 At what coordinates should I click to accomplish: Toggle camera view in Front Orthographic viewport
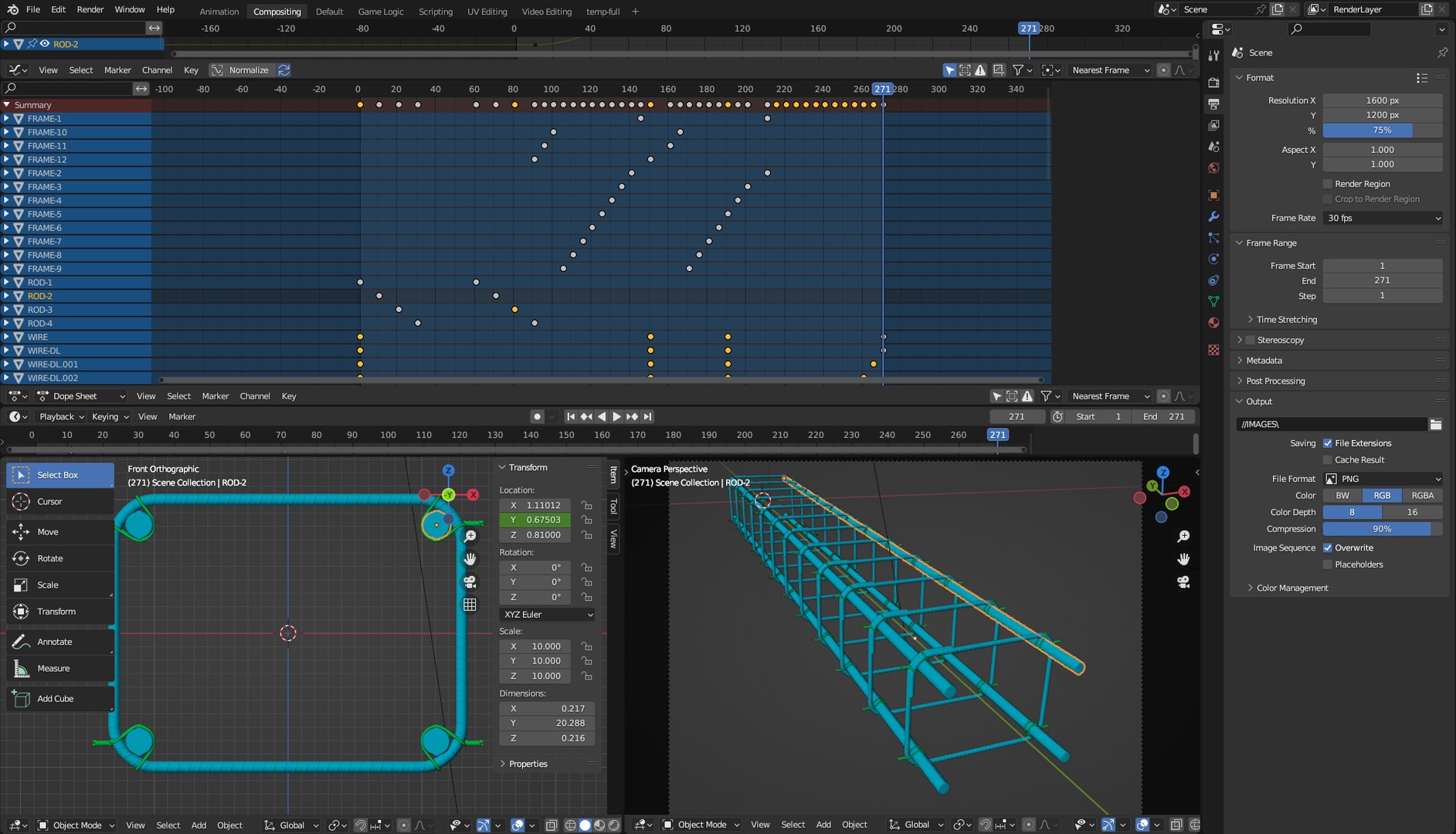coord(470,581)
